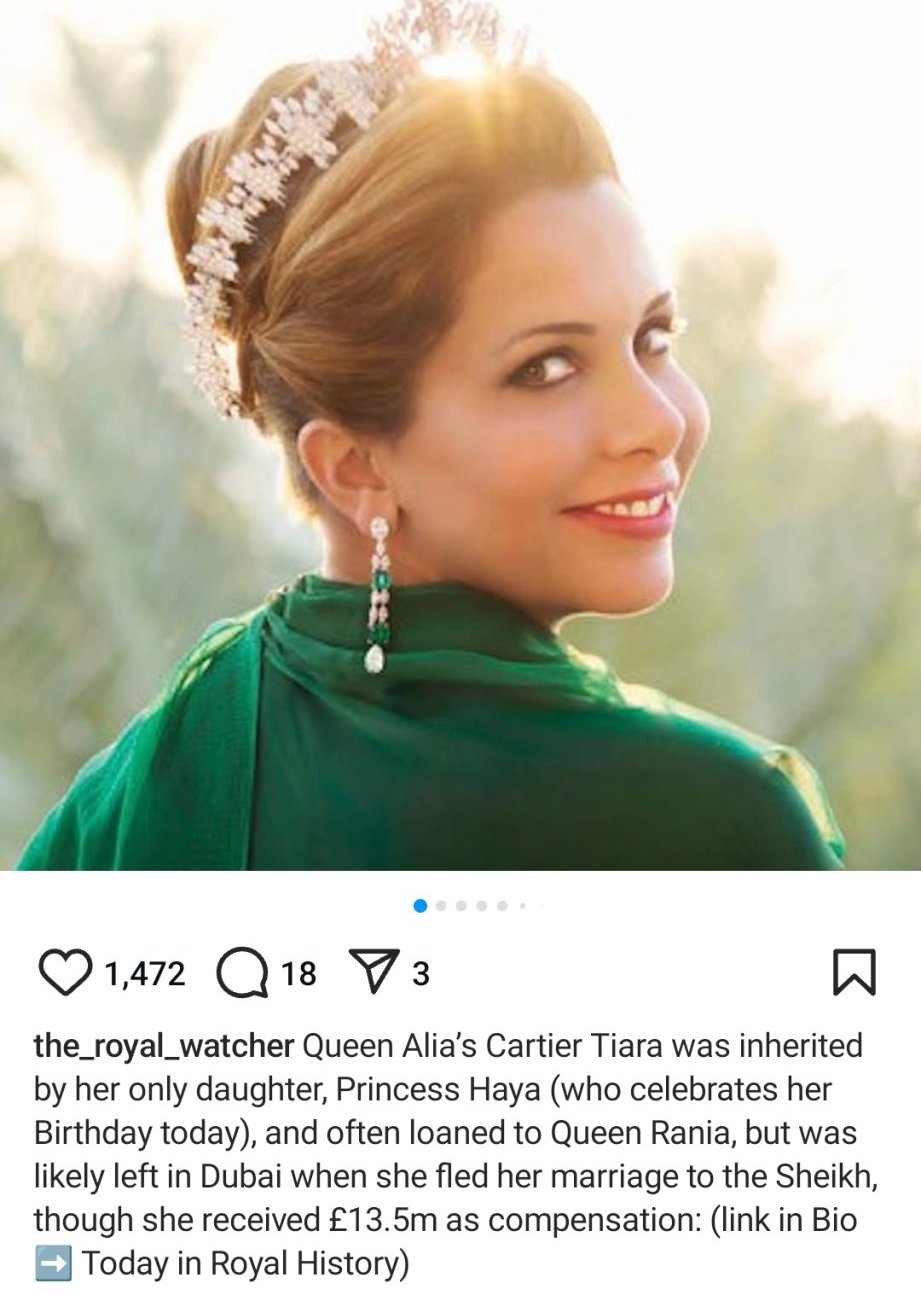Like the post with the heart icon
Image resolution: width=921 pixels, height=1294 pixels.
[x=64, y=973]
